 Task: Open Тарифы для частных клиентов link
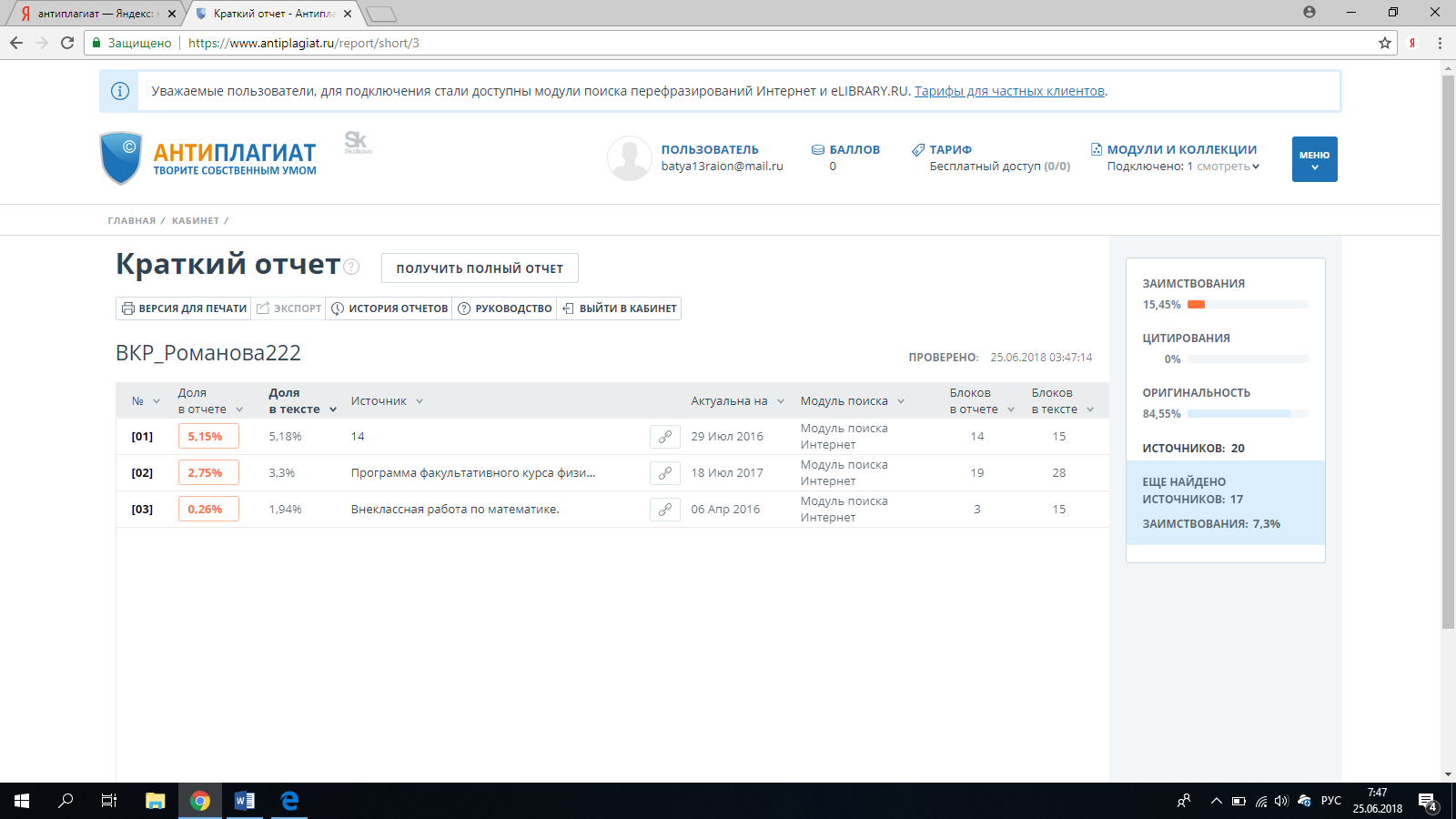(x=1009, y=91)
